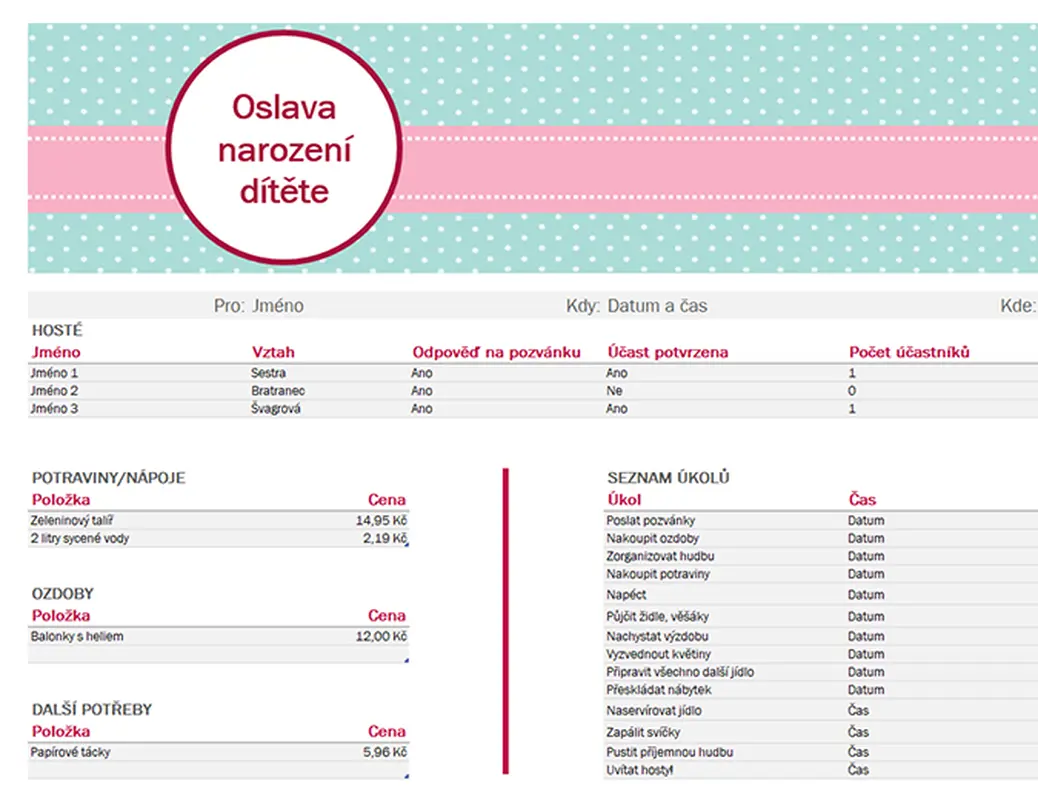Click the "Vztah" column header
This screenshot has width=1038, height=800.
point(273,352)
